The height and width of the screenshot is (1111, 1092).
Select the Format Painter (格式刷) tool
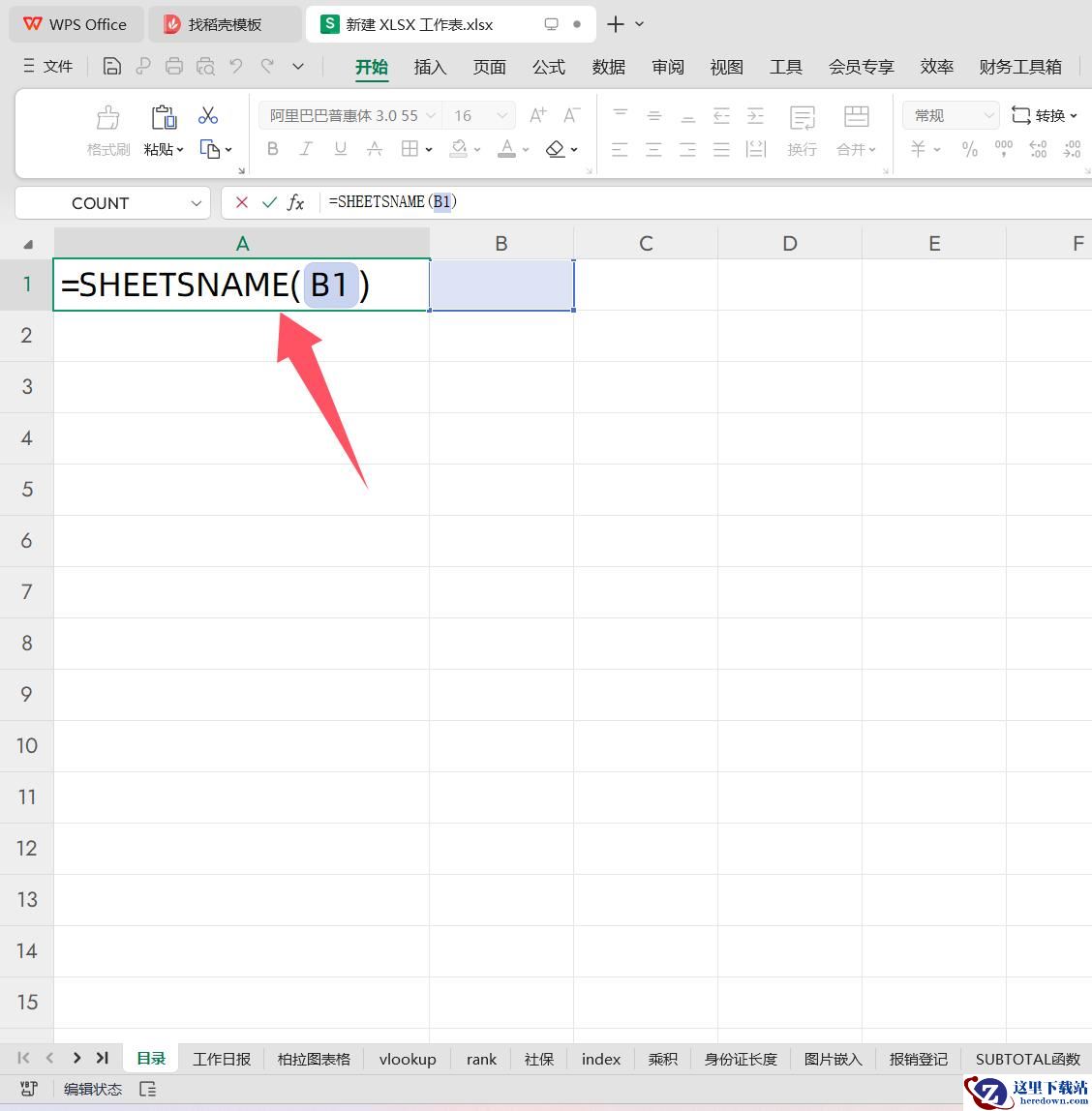tap(108, 131)
